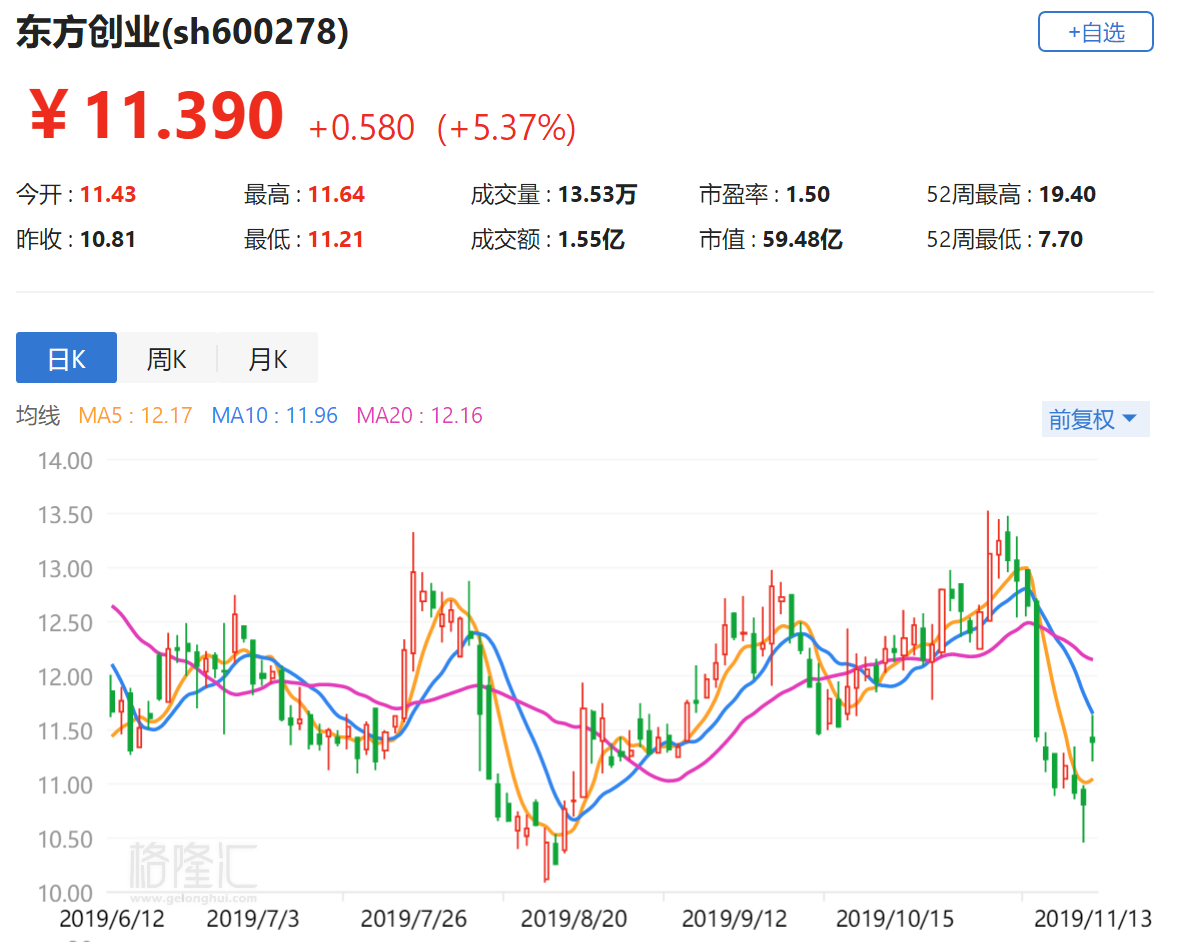
Task: Click the 10.50 price axis label
Action: [65, 840]
